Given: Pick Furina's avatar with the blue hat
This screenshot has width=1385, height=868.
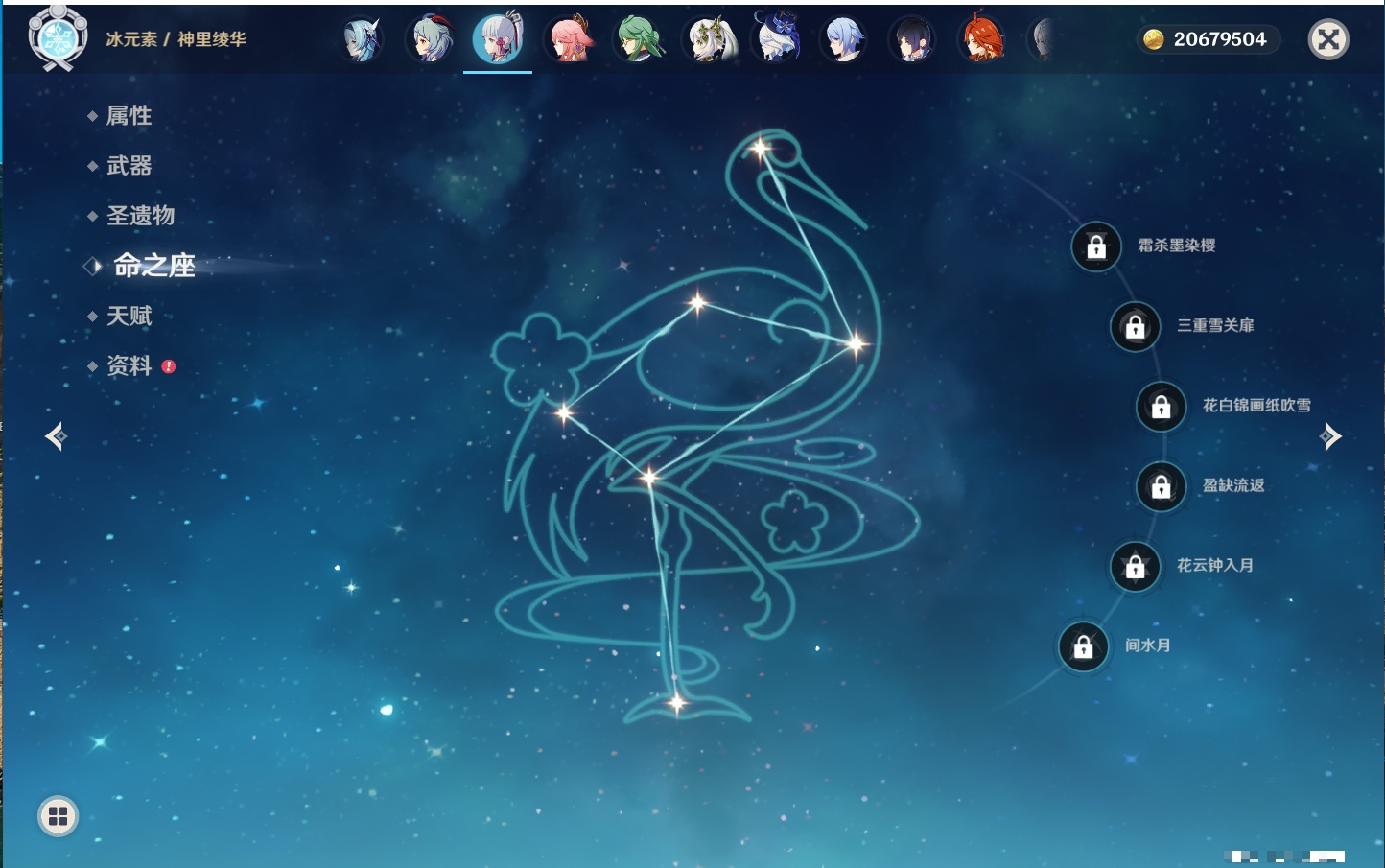Looking at the screenshot, I should coord(777,40).
